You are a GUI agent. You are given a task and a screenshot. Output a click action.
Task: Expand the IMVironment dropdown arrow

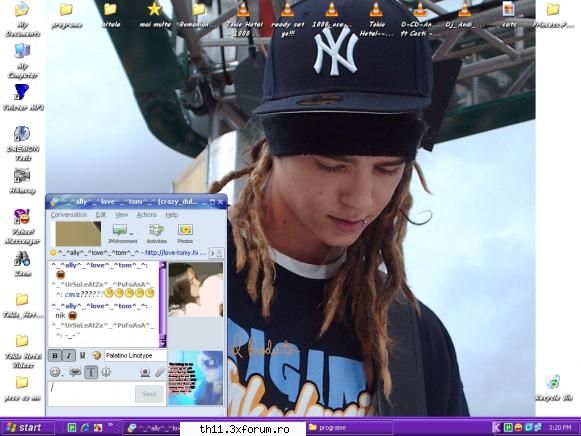(131, 233)
